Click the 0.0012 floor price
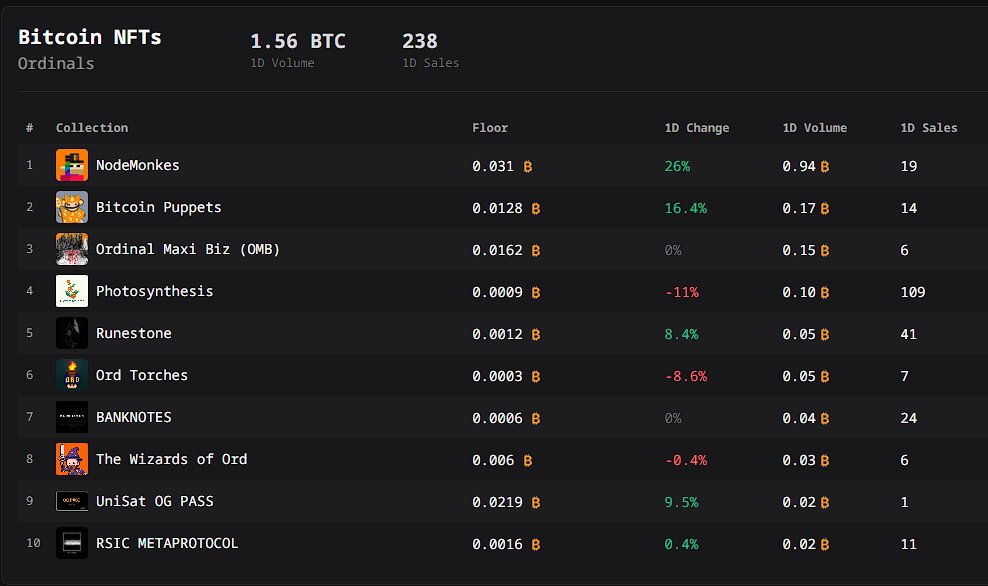 point(497,335)
